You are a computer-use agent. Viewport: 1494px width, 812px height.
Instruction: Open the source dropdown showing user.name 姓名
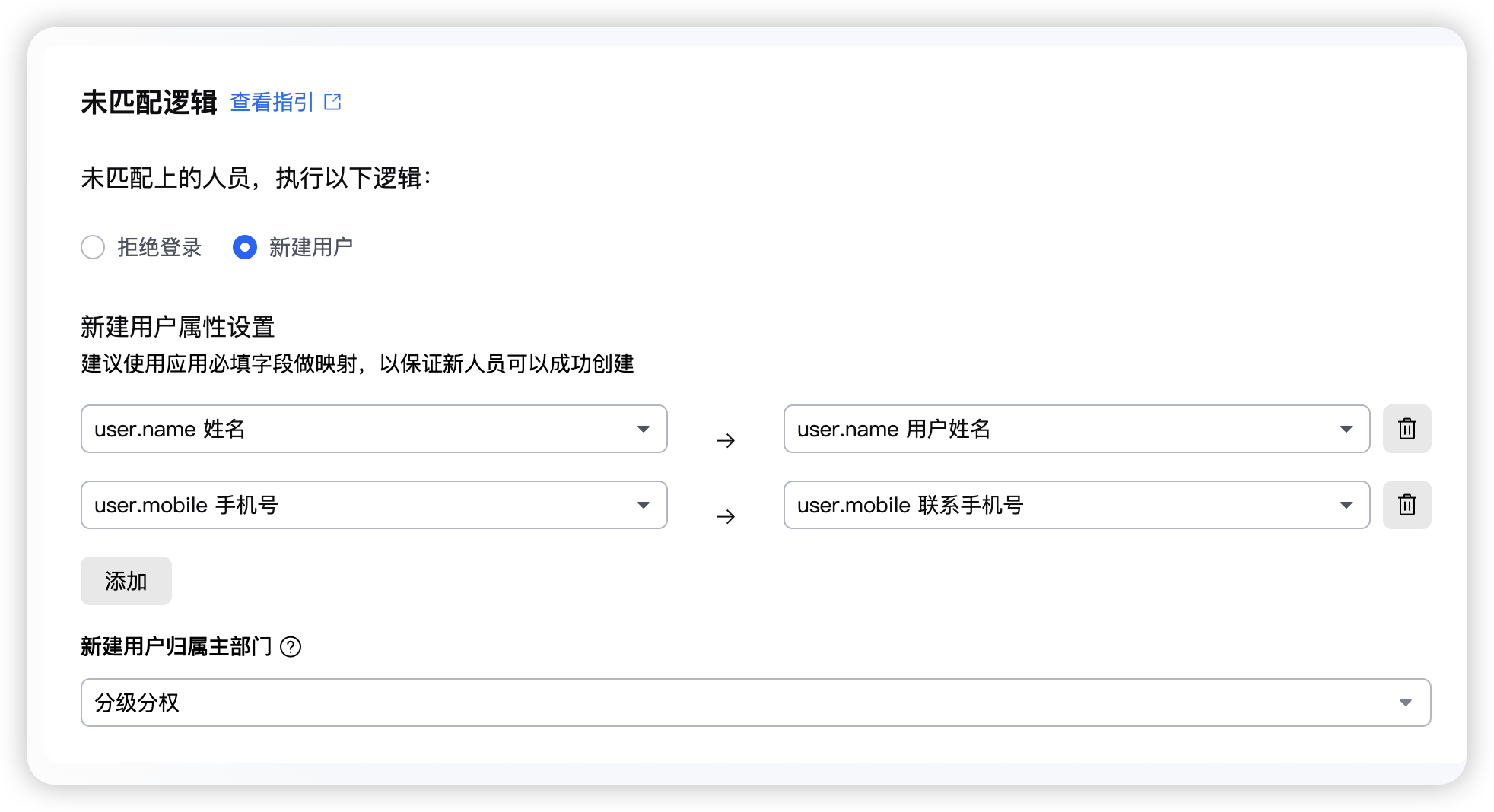pos(358,429)
